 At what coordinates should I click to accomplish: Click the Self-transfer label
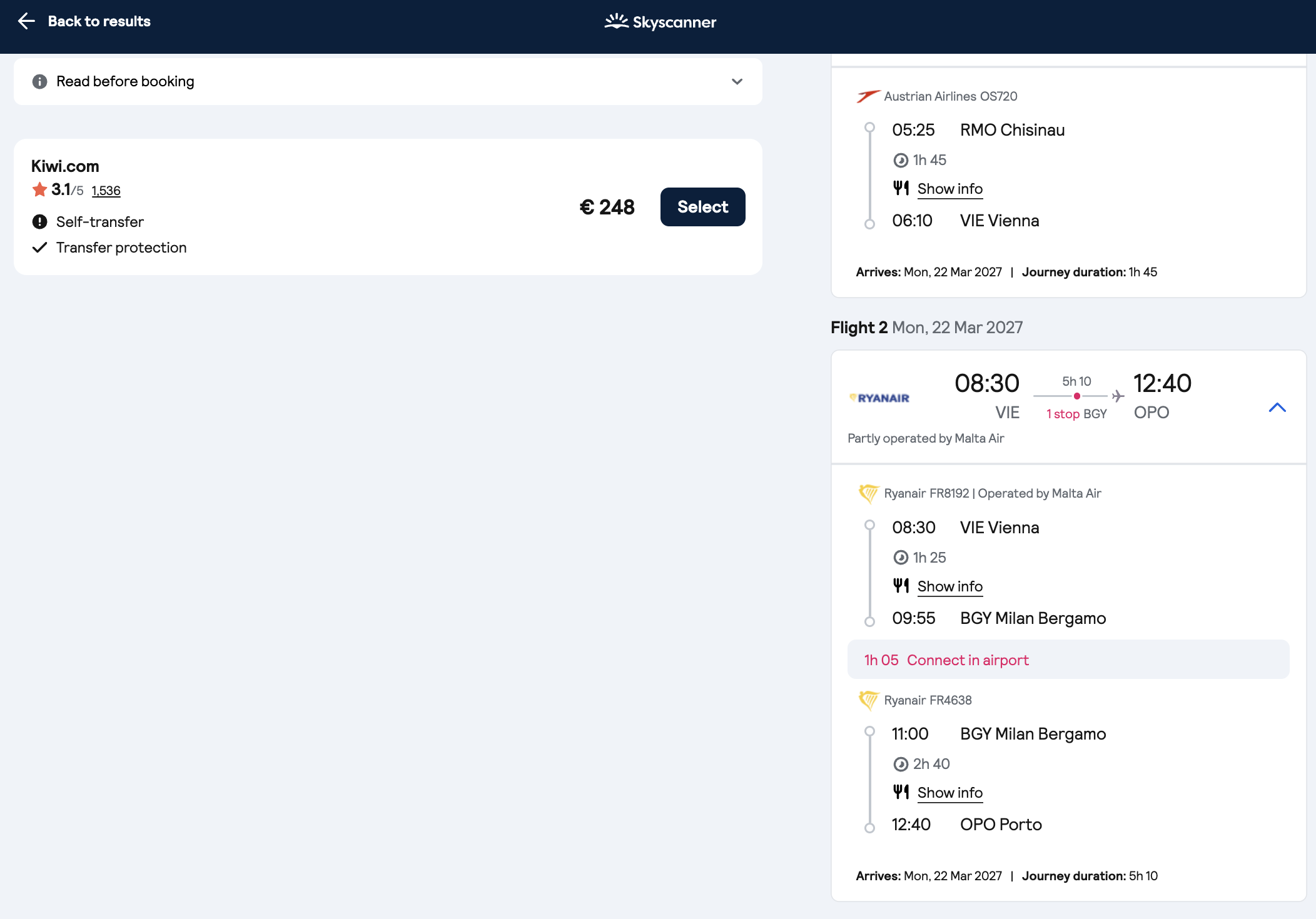point(100,222)
